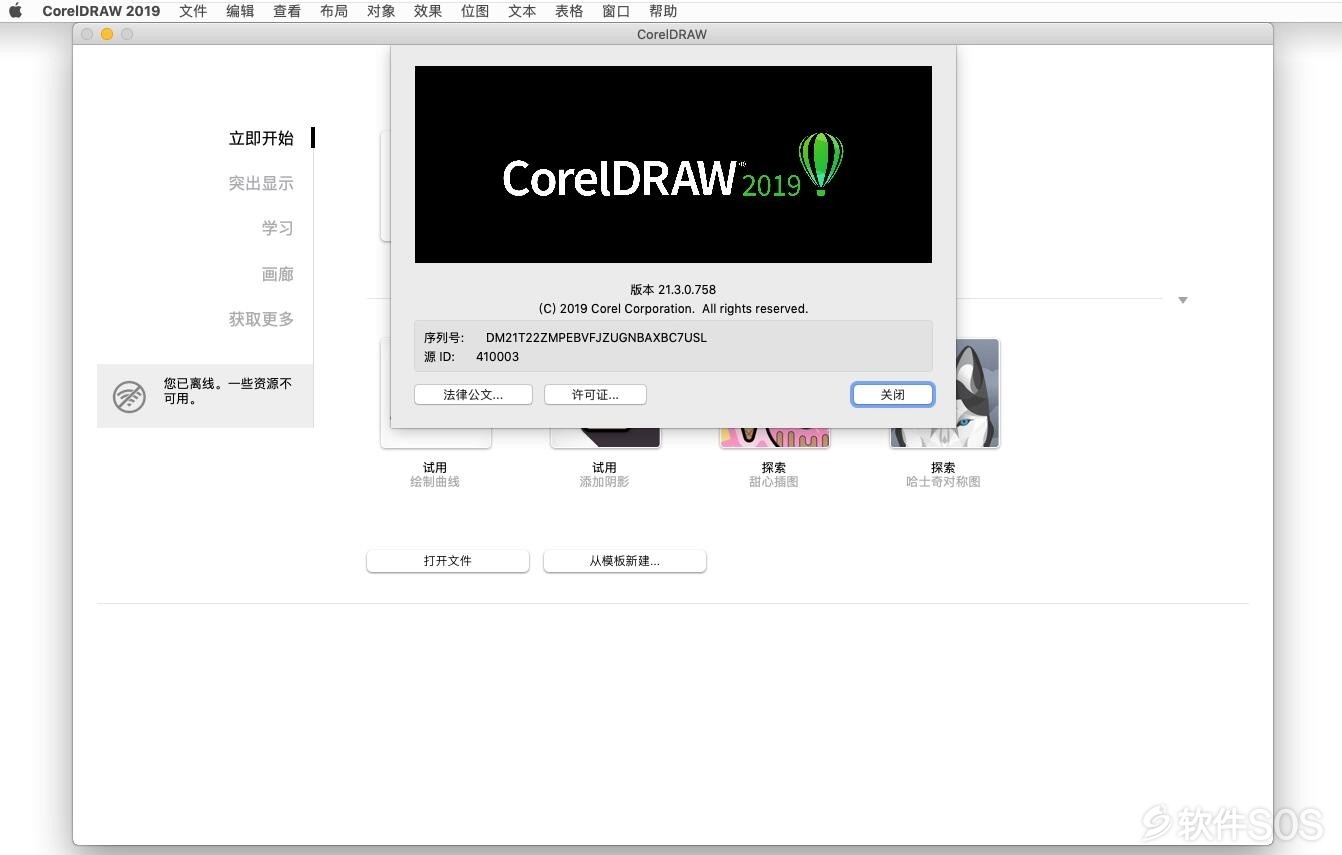
Task: Open the 布局 menu
Action: (x=334, y=11)
